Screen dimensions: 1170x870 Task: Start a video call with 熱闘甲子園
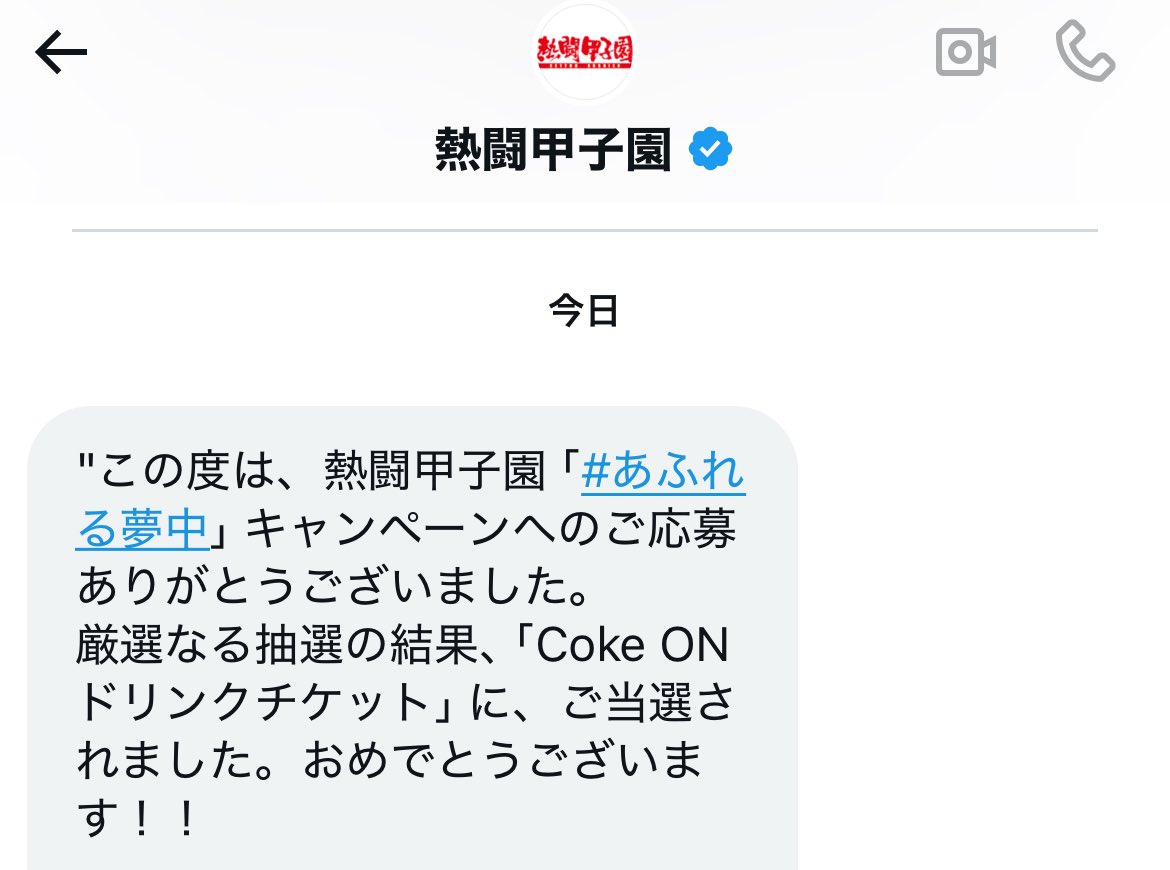[x=966, y=52]
